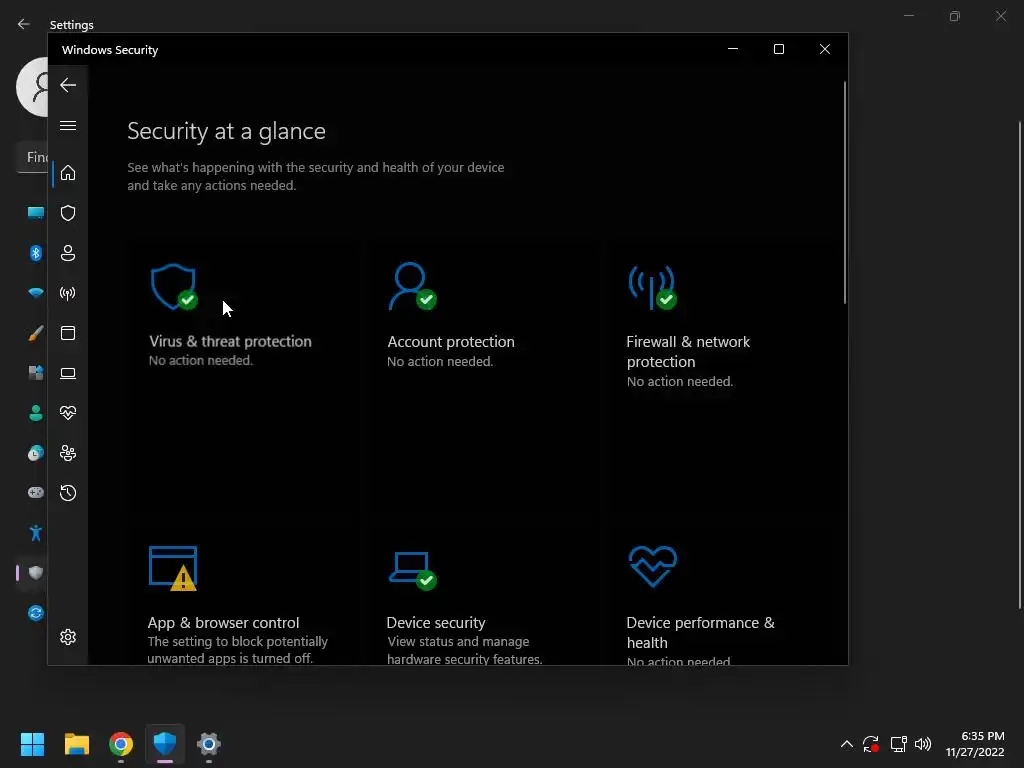Open Firewall & network protection sidebar icon
The width and height of the screenshot is (1024, 768).
68,293
